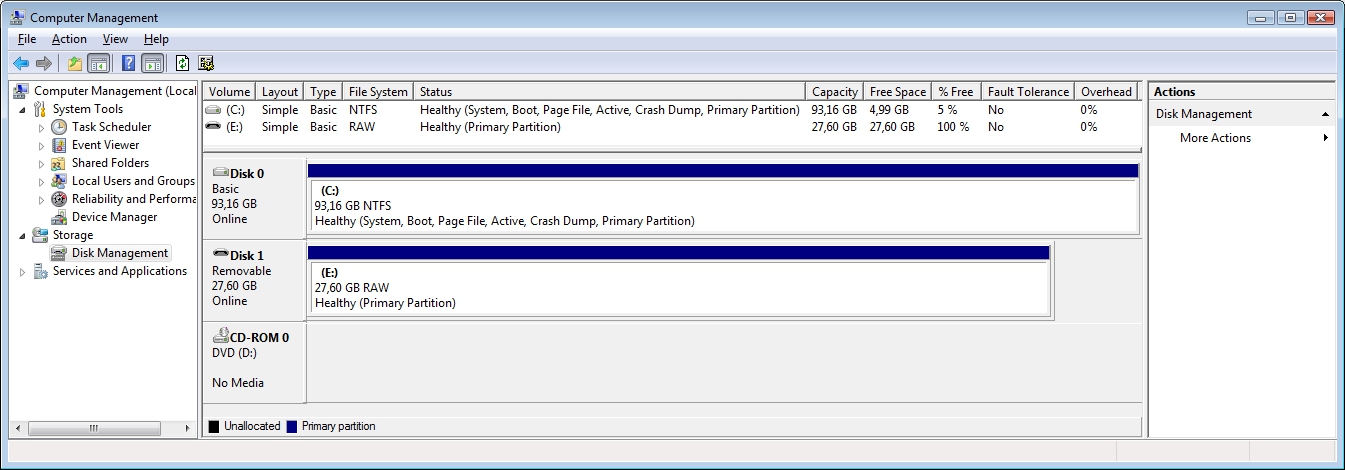Open the Action menu
The height and width of the screenshot is (470, 1345).
click(x=69, y=39)
